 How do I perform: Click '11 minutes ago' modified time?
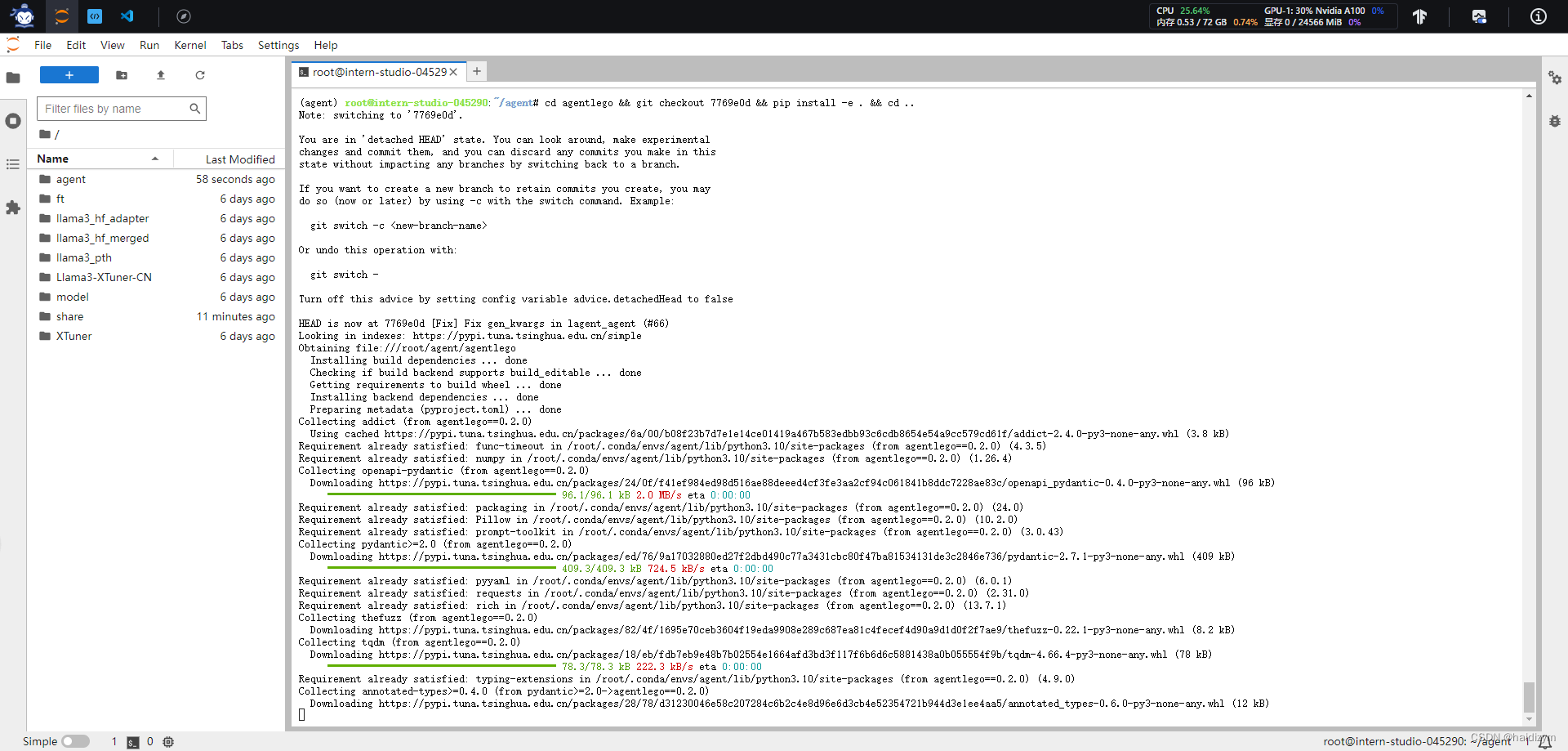pyautogui.click(x=235, y=316)
